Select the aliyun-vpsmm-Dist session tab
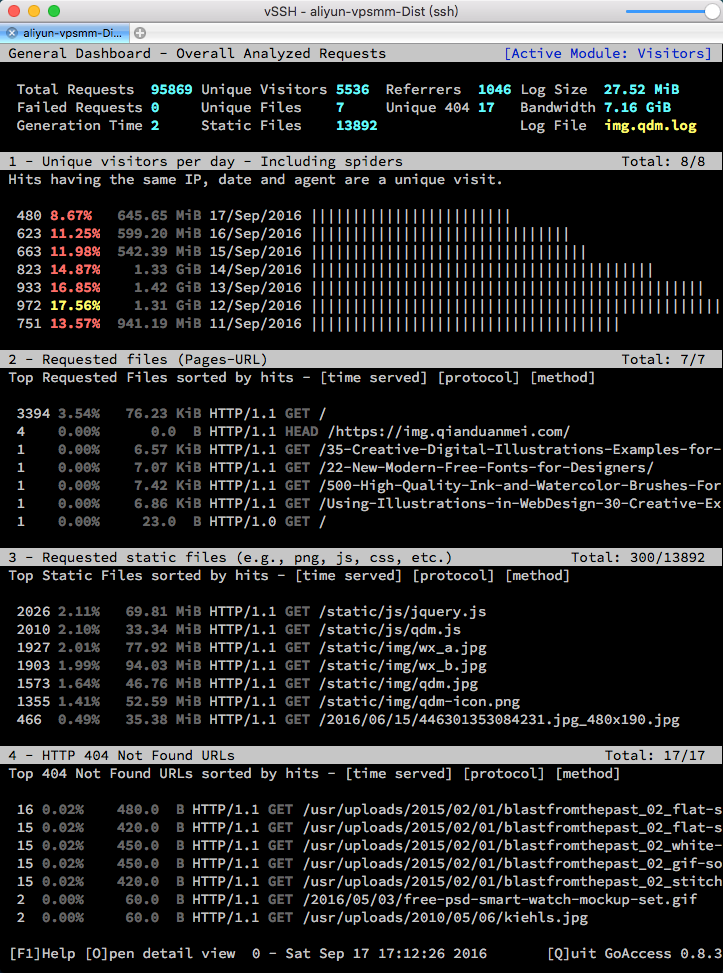Screen dimensions: 723x973 pos(72,33)
